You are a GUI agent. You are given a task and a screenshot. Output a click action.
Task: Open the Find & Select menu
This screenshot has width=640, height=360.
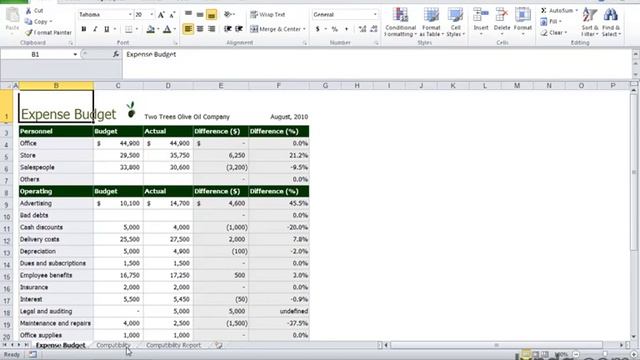pos(611,22)
